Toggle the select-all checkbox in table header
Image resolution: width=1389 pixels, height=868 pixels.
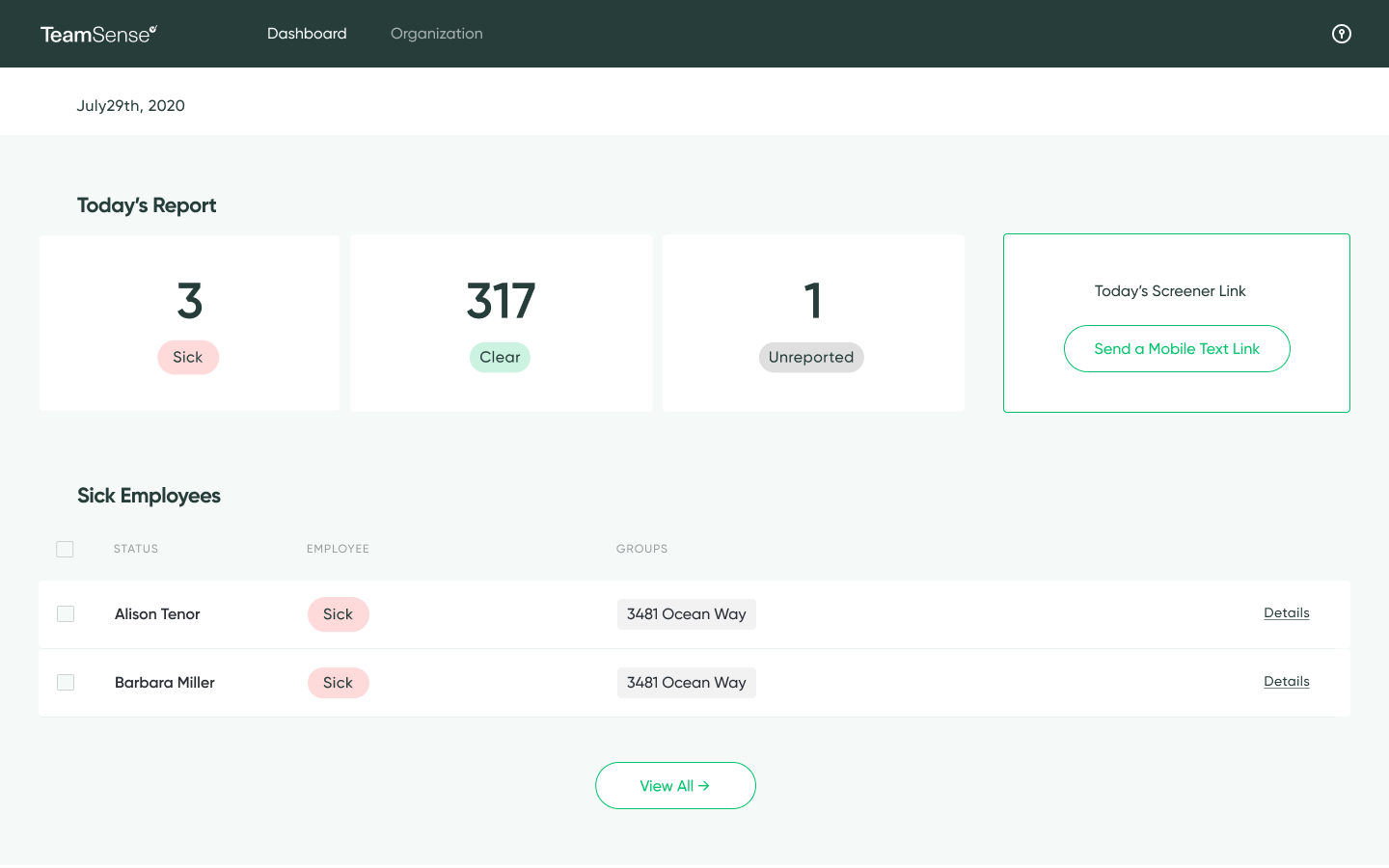click(x=65, y=549)
